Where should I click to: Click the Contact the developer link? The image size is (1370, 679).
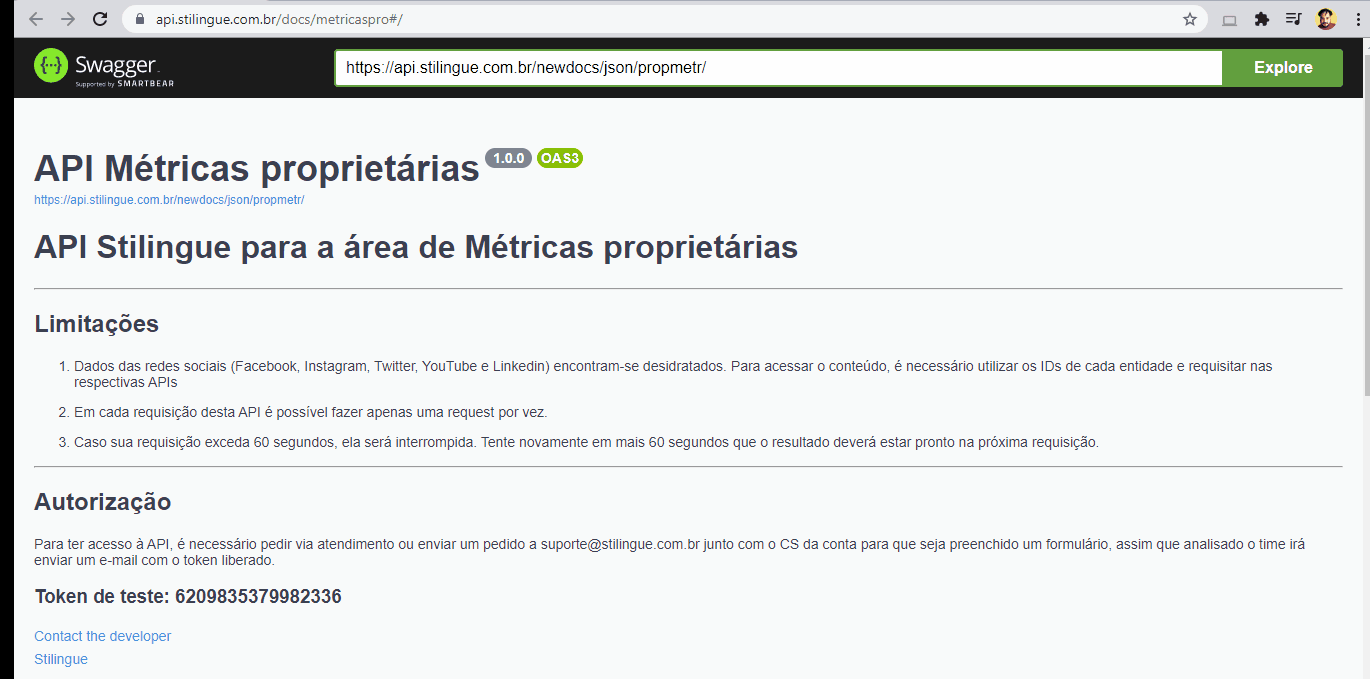click(x=103, y=636)
